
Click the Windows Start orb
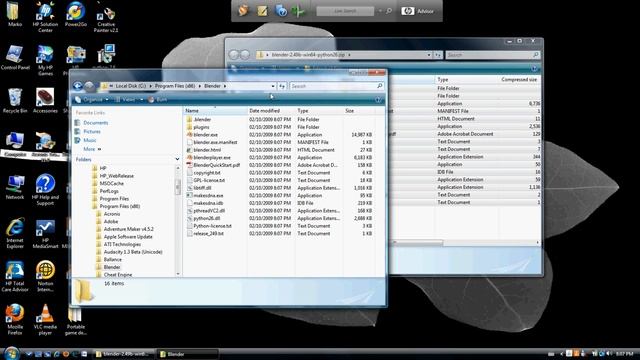[11, 353]
